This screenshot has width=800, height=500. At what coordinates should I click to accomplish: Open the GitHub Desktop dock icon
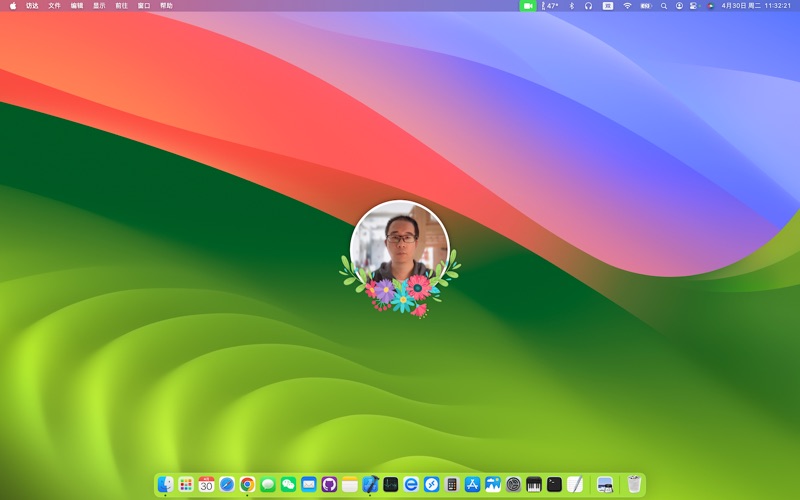click(329, 484)
